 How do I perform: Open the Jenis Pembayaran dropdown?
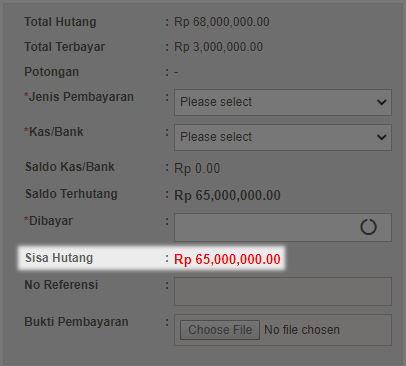coord(283,102)
